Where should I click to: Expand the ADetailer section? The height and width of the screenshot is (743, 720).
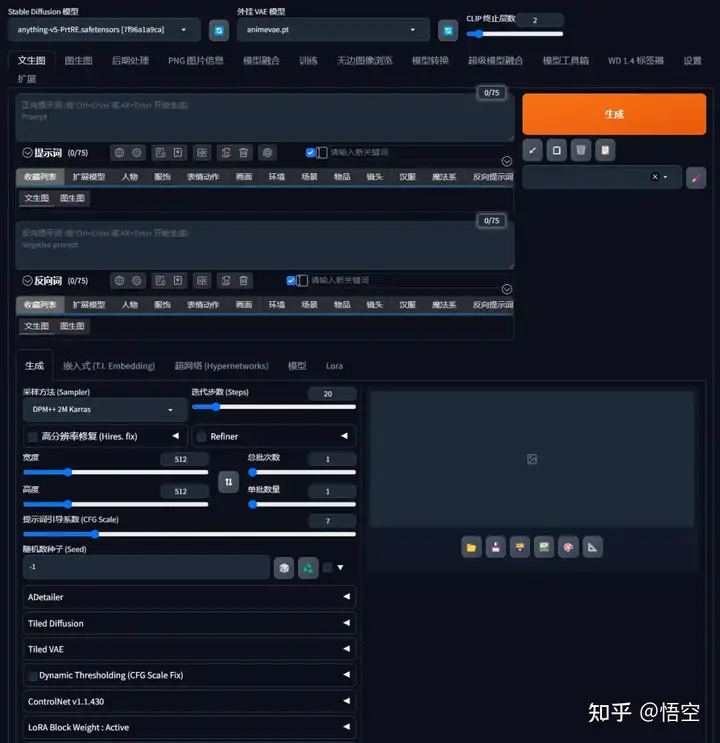click(189, 597)
